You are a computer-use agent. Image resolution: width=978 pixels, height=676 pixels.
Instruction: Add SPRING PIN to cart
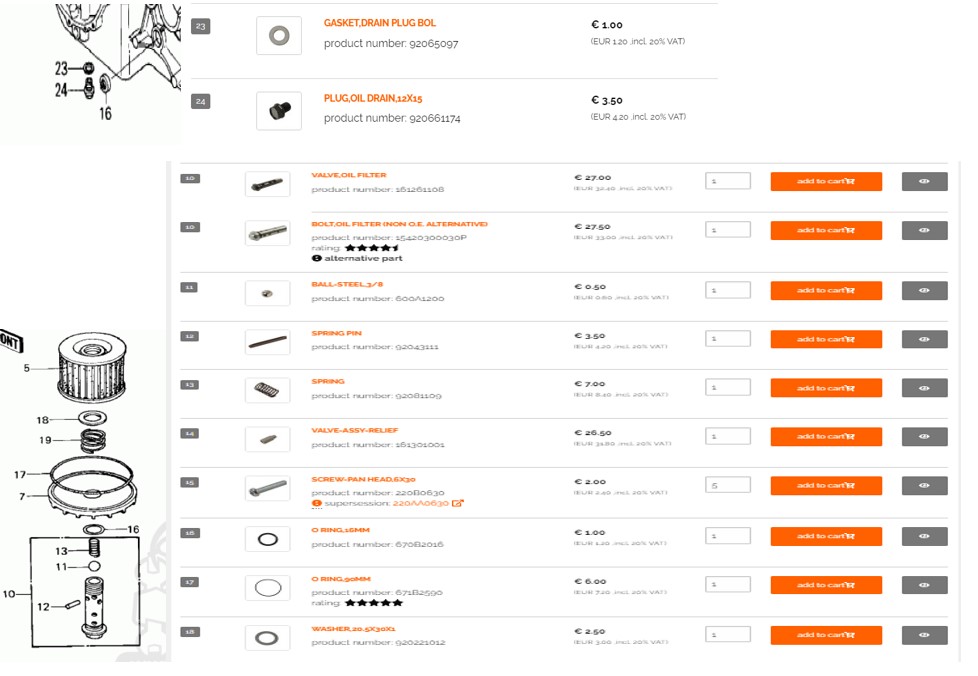(x=825, y=339)
